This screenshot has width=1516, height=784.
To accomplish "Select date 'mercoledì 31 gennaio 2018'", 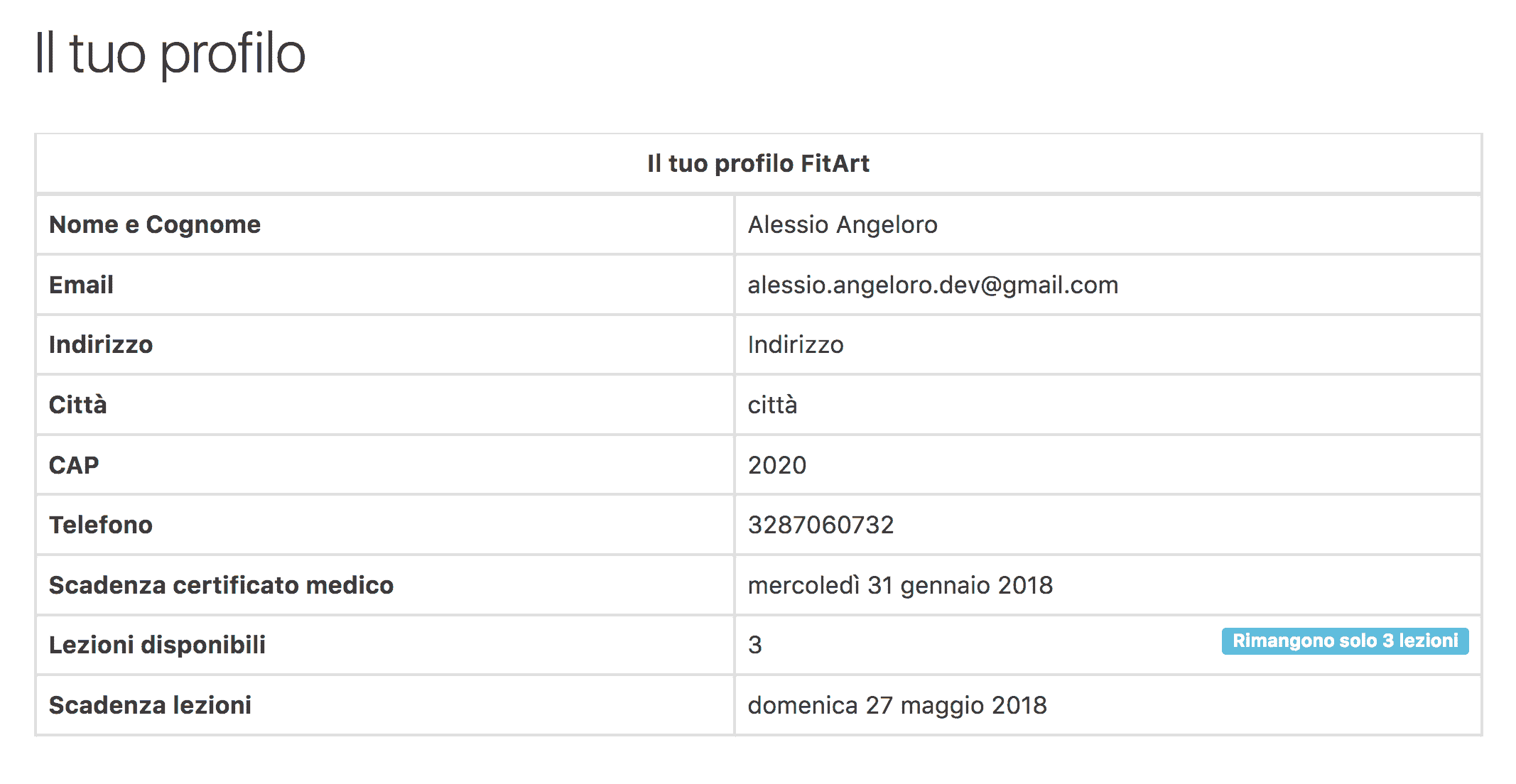I will tap(900, 585).
